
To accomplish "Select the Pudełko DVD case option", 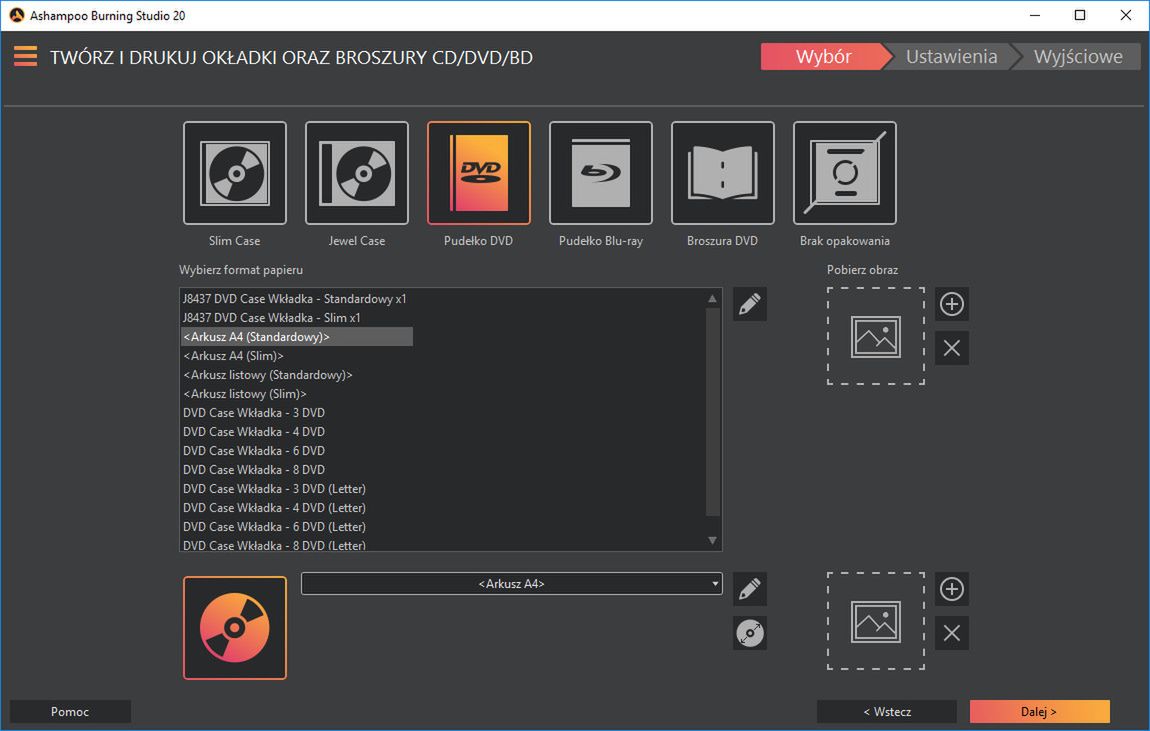I will click(x=479, y=174).
